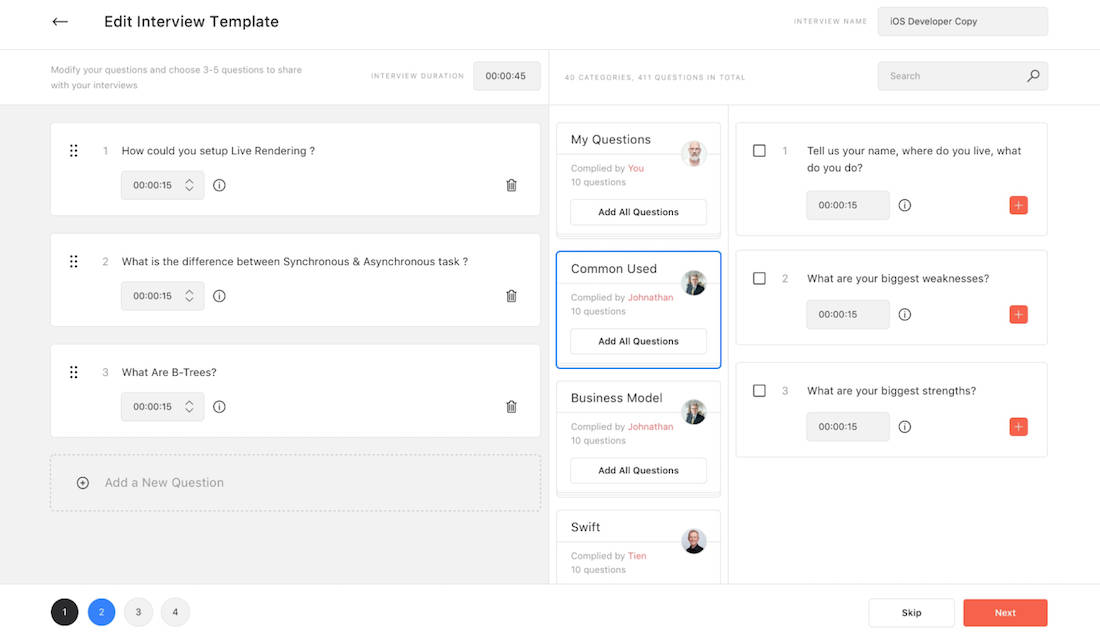Go to step 4 using the pagination circle
Screen dimensions: 1100x632
[175, 612]
